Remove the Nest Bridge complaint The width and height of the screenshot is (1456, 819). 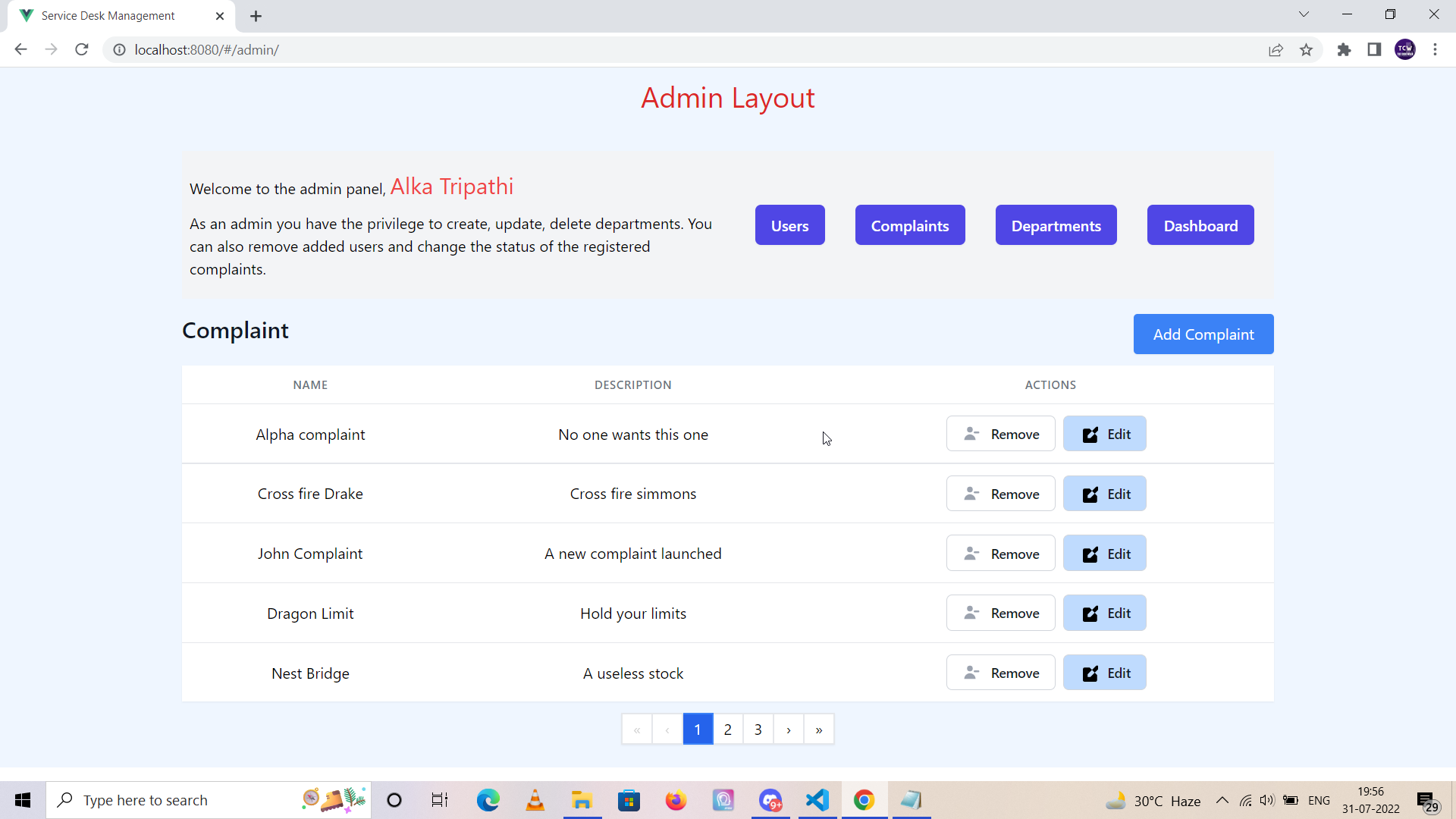(x=1000, y=673)
